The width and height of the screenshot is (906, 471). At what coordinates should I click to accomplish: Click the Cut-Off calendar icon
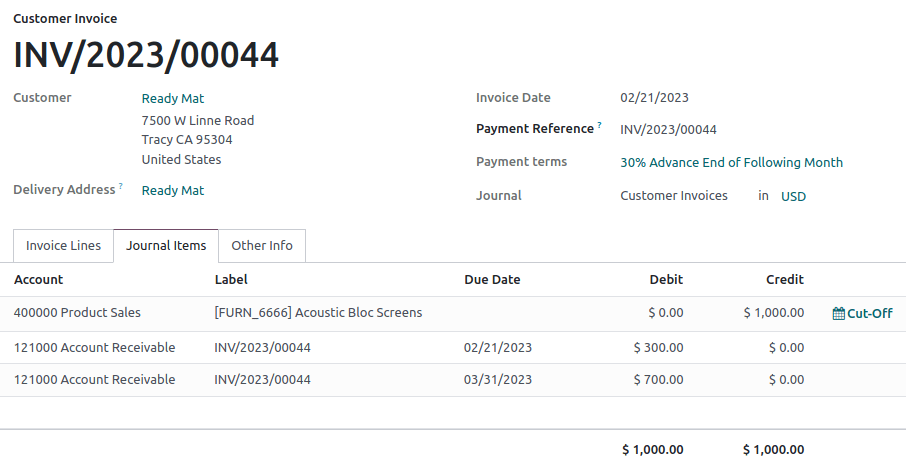click(838, 313)
